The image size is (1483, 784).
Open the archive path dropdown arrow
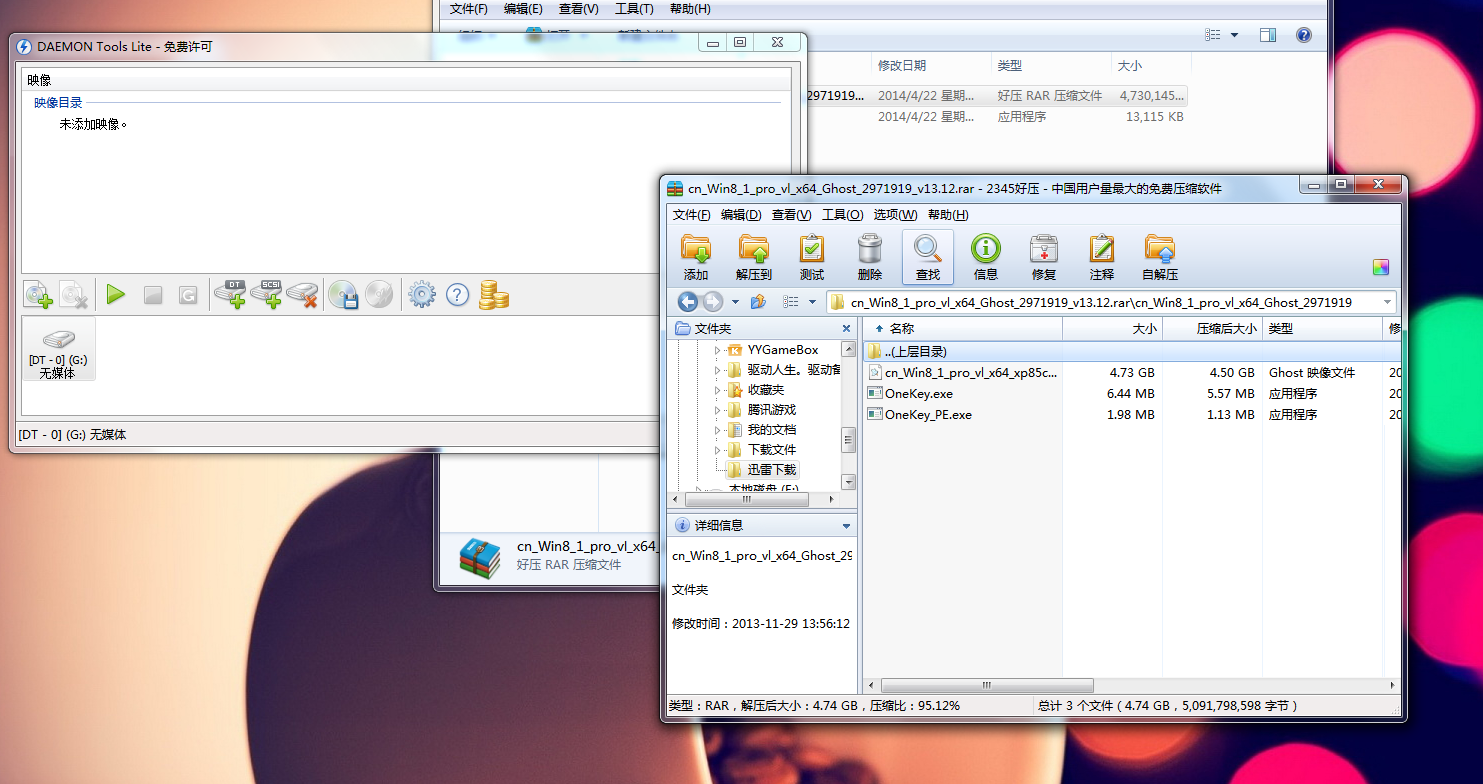[x=1388, y=302]
